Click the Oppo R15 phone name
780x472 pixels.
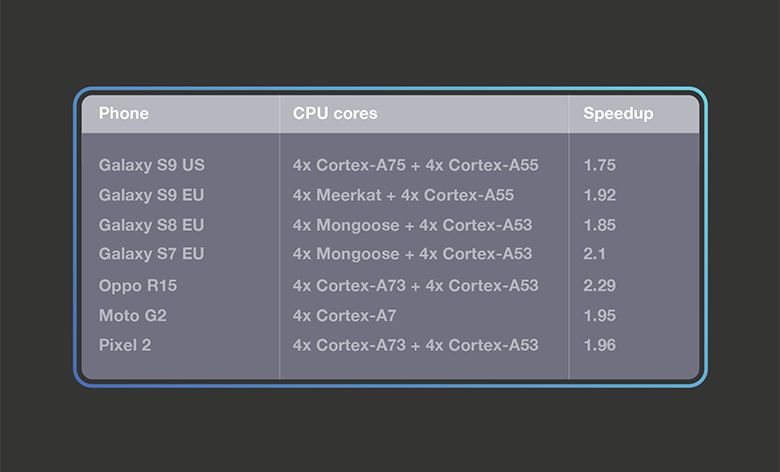click(138, 286)
